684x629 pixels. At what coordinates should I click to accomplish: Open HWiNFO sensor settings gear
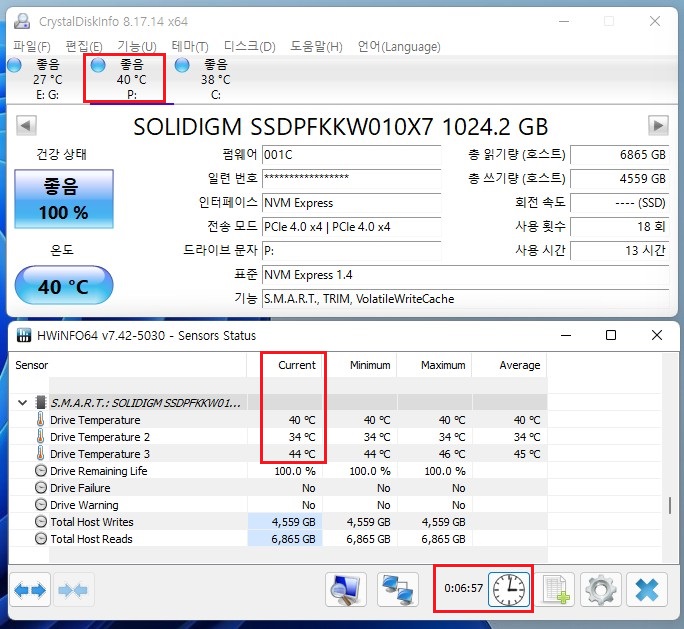click(601, 590)
